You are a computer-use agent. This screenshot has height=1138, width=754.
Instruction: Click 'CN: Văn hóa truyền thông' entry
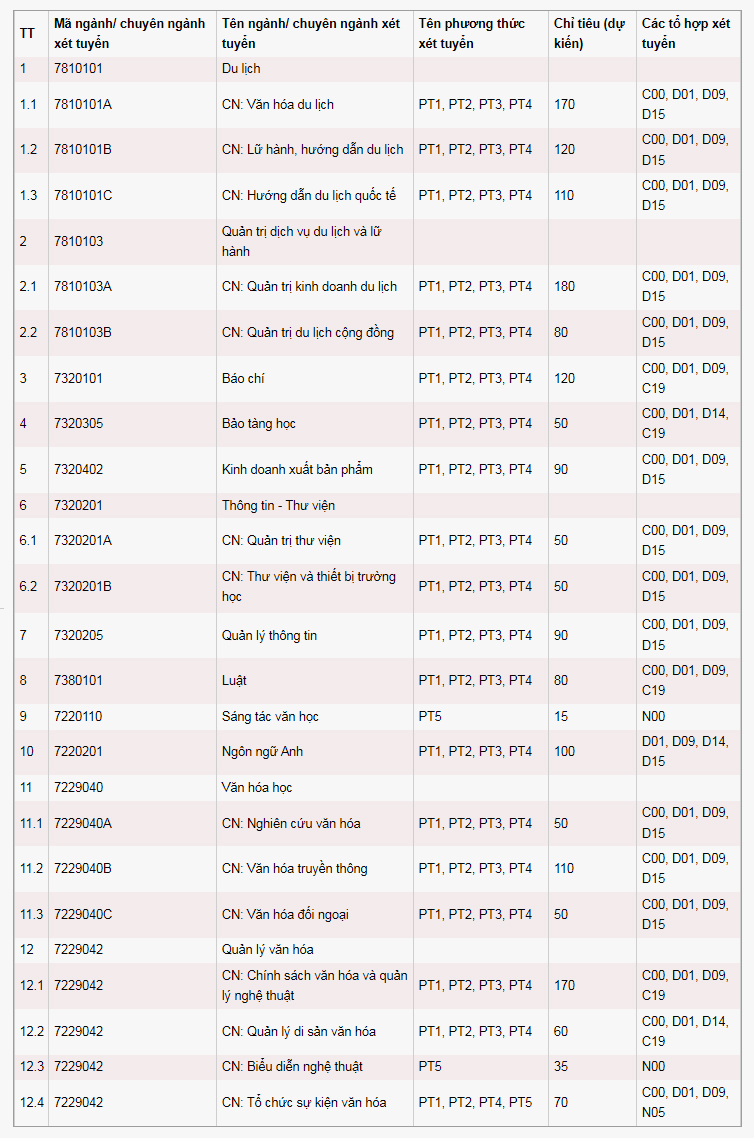pyautogui.click(x=295, y=869)
